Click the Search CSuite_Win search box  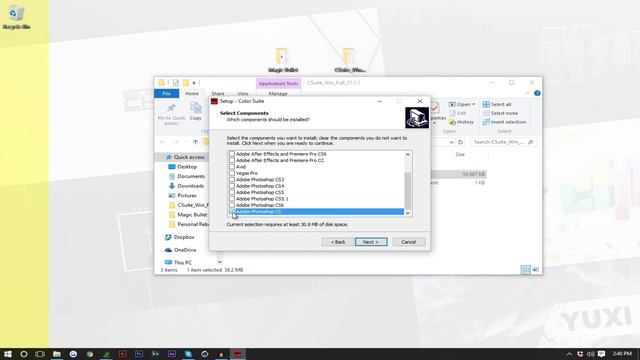coord(503,142)
